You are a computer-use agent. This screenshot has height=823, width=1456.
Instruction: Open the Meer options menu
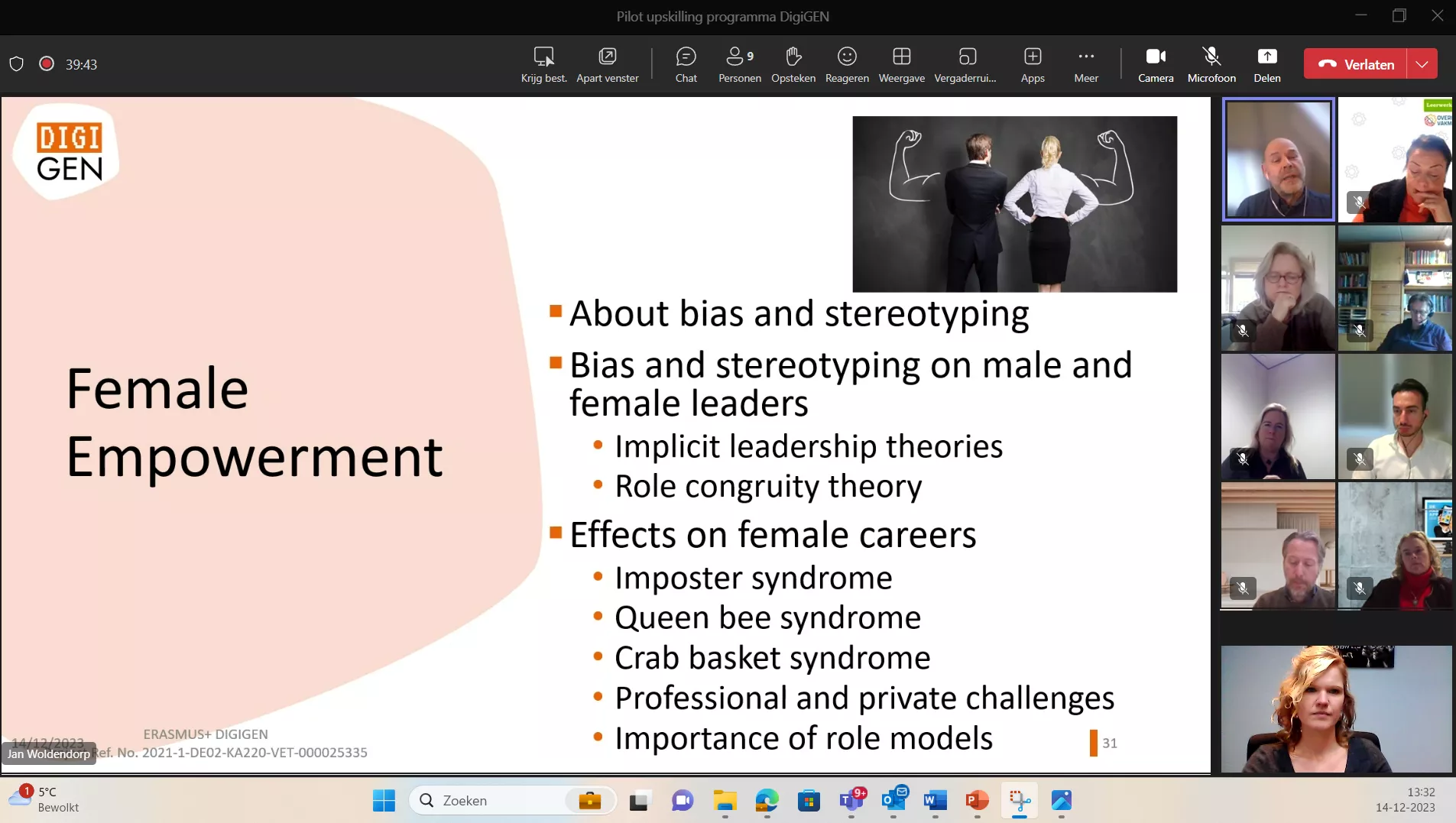click(x=1086, y=64)
